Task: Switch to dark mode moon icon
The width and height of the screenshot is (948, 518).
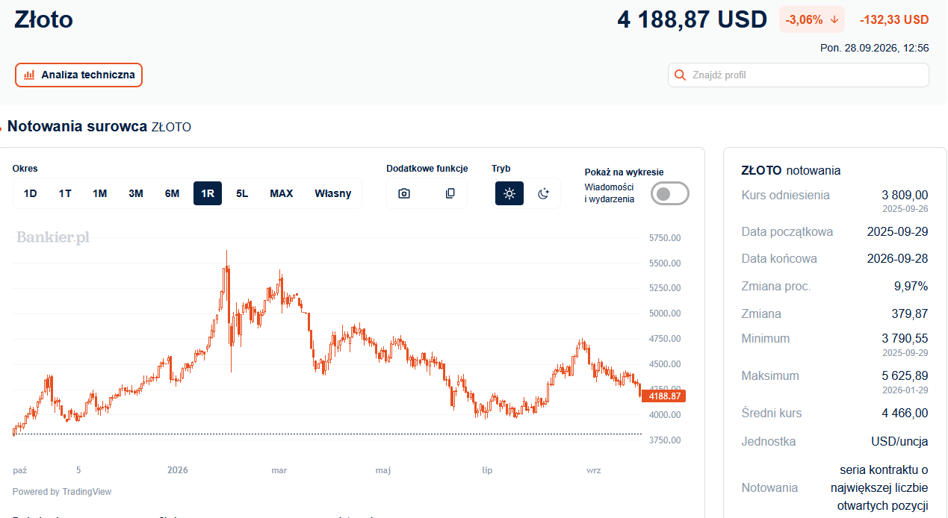Action: 543,193
